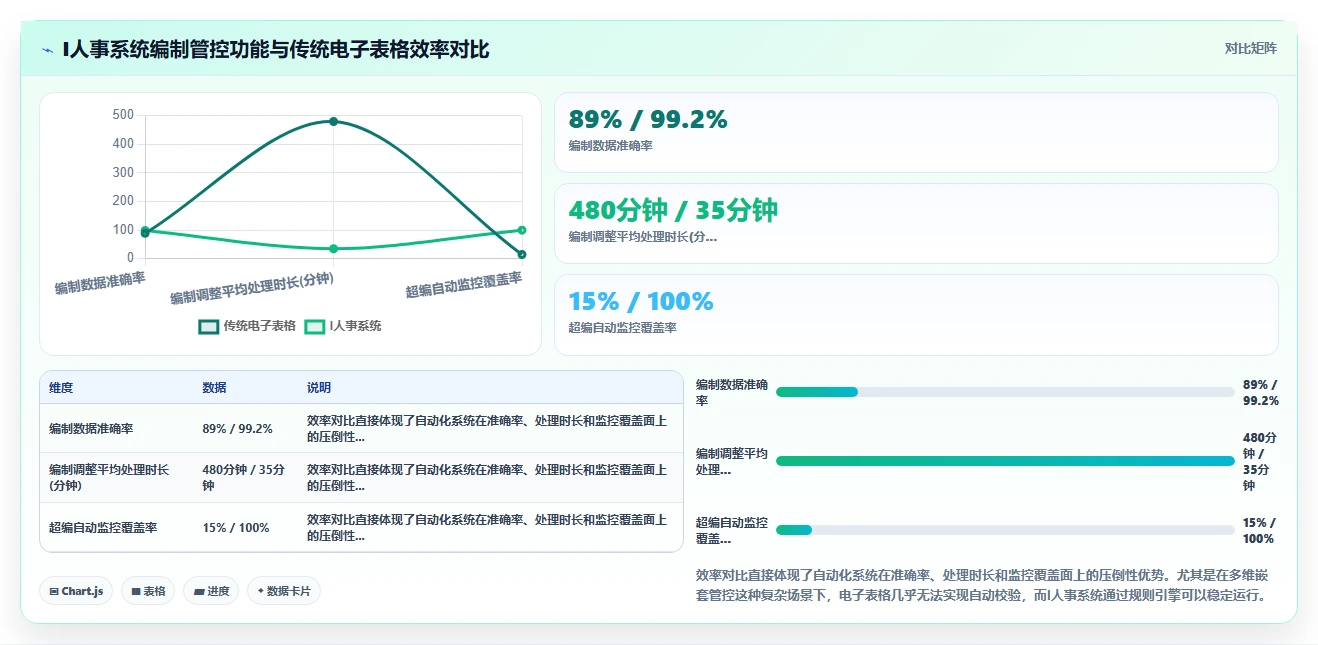Image resolution: width=1318 pixels, height=645 pixels.
Task: Click the 编制数据准确率 progress bar
Action: coord(1005,392)
